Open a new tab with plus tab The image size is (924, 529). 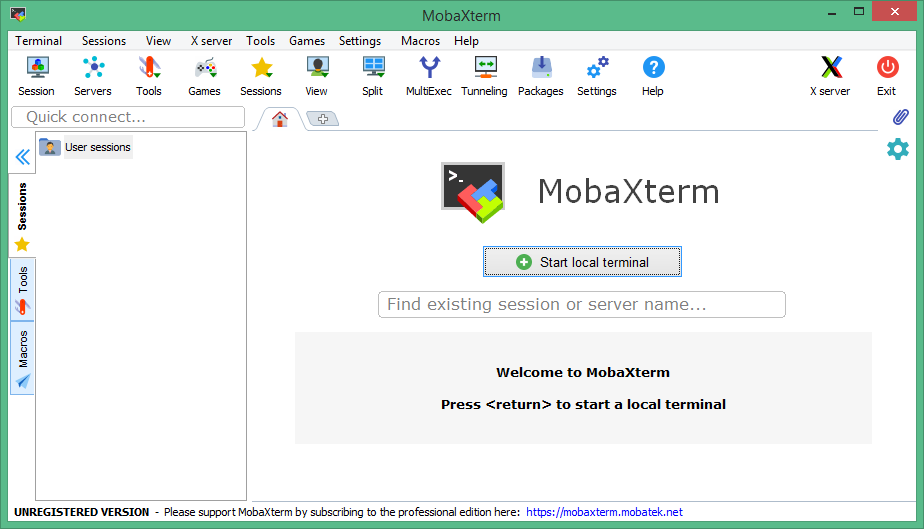pos(323,118)
